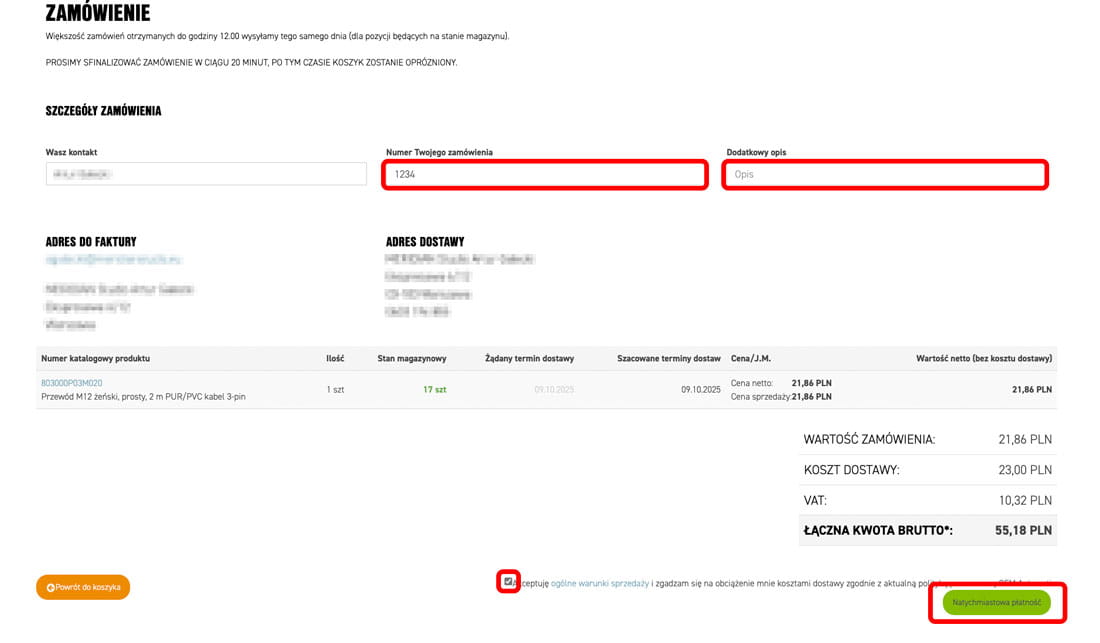Click into the Dodatkowy opis field
1100x643 pixels.
885,175
